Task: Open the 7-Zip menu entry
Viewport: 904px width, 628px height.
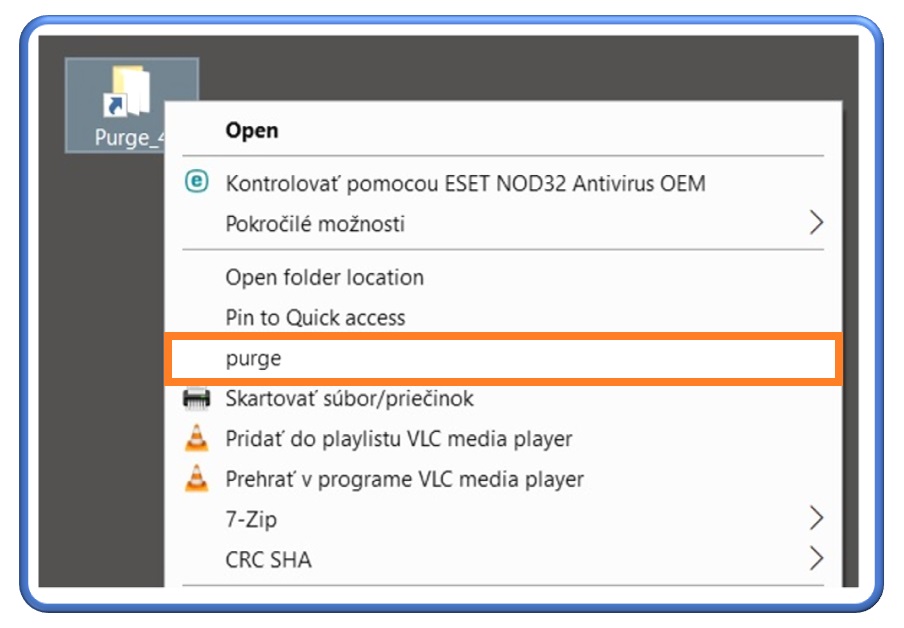Action: click(251, 519)
